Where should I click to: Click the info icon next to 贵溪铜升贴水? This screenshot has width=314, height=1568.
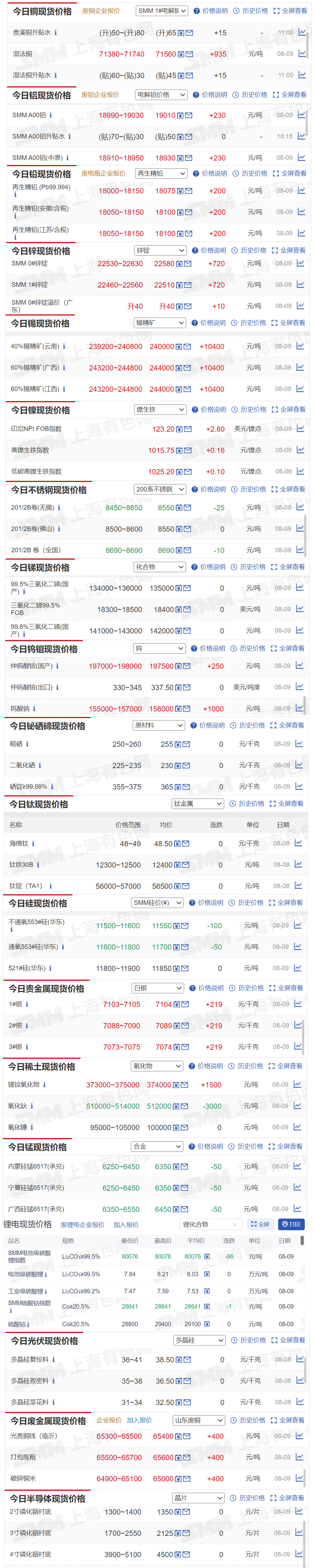55,33
